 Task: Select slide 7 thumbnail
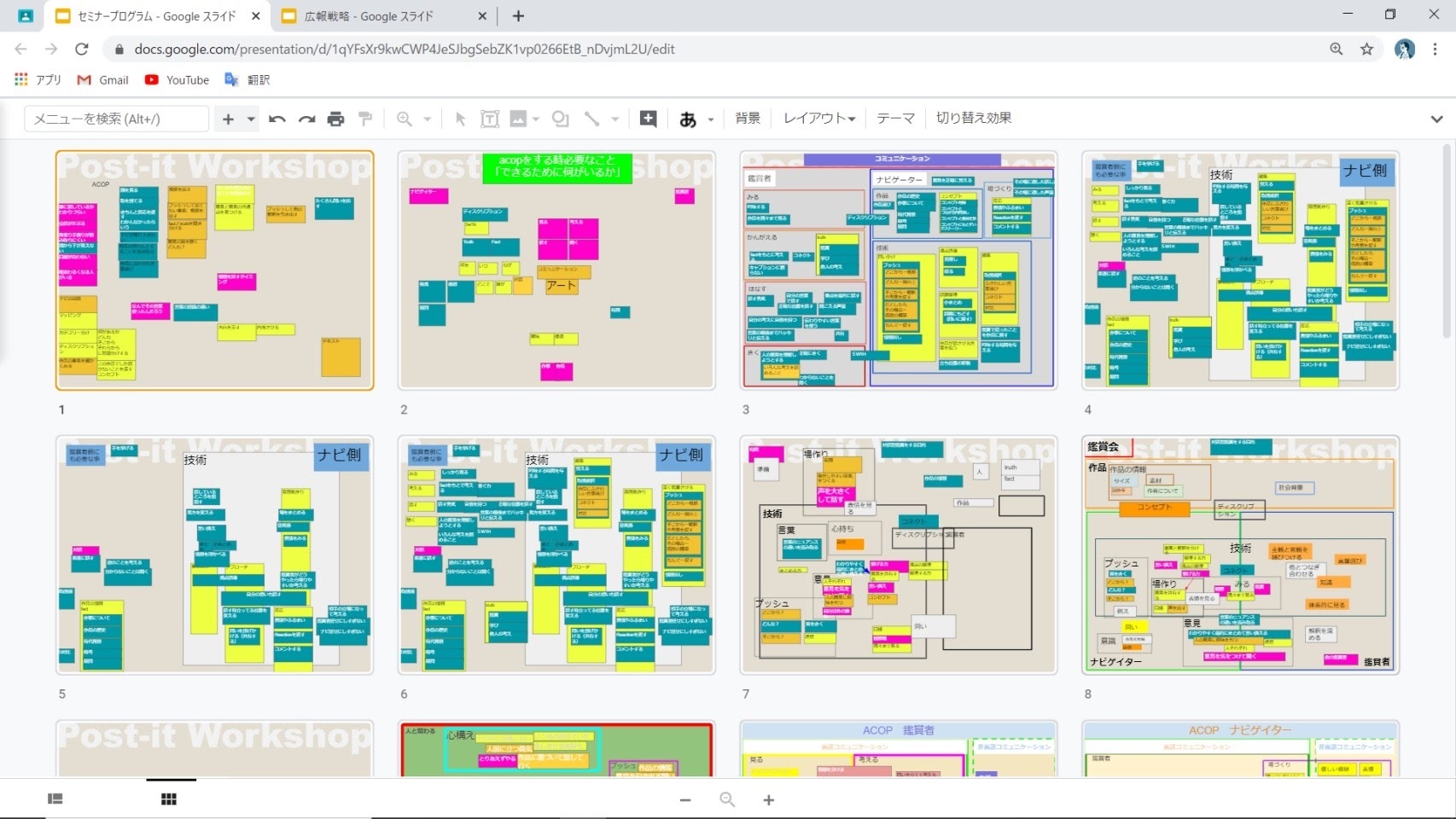899,555
